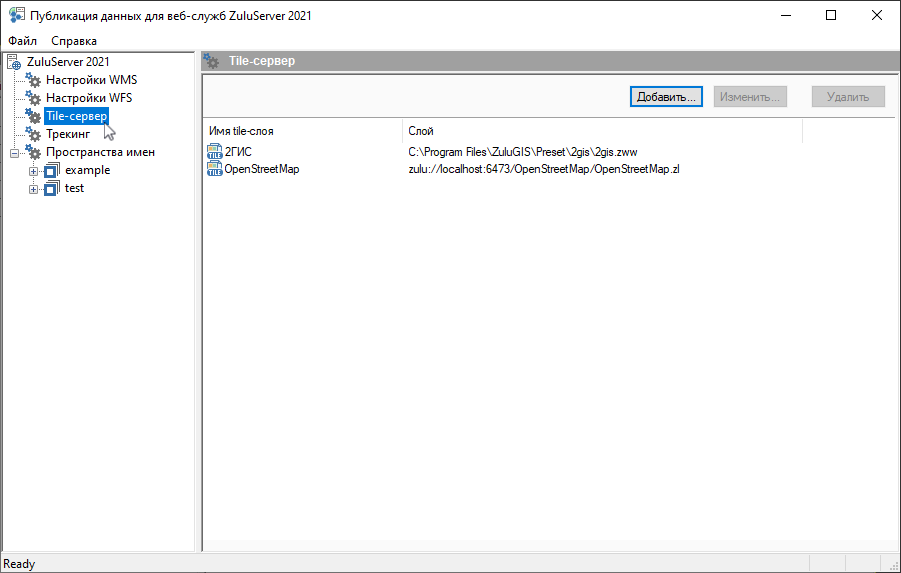The image size is (901, 573).
Task: Click the Пространства имен gear icon
Action: point(33,152)
